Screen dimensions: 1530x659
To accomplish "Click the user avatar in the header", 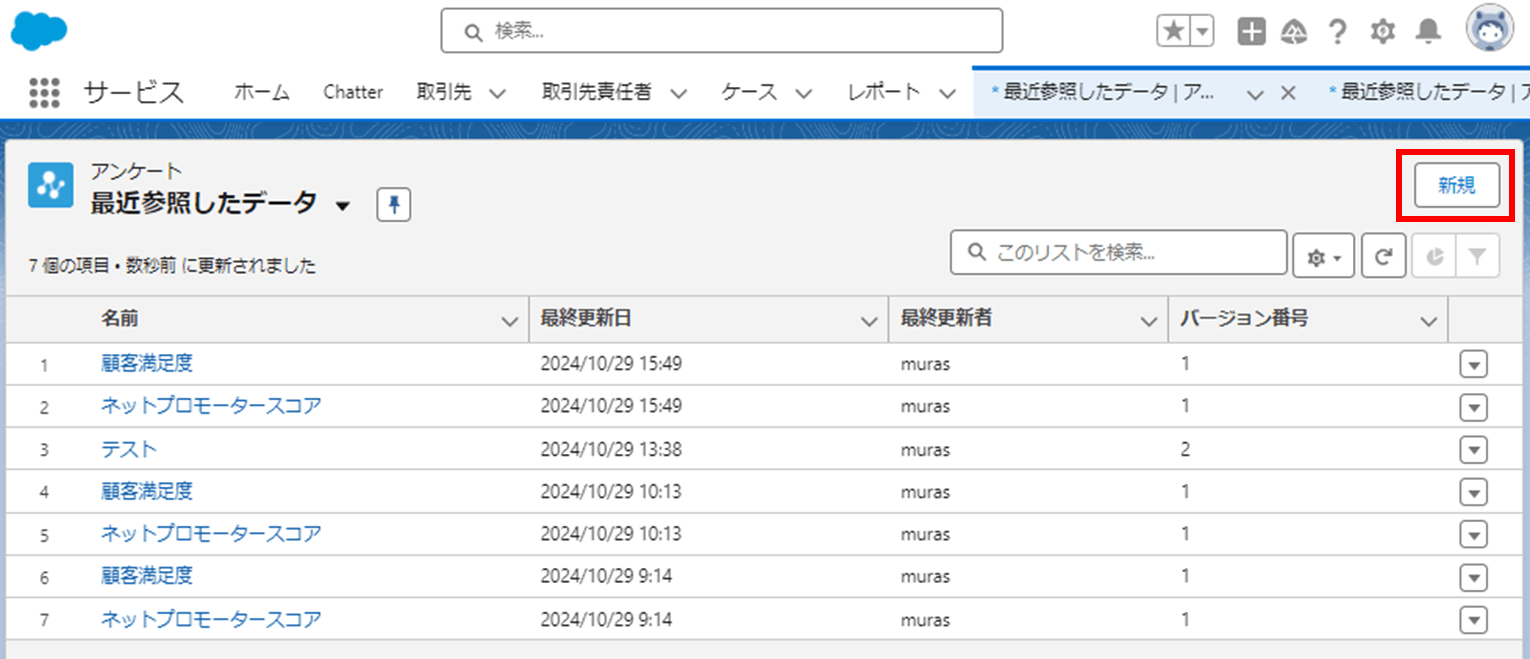I will tap(1489, 28).
